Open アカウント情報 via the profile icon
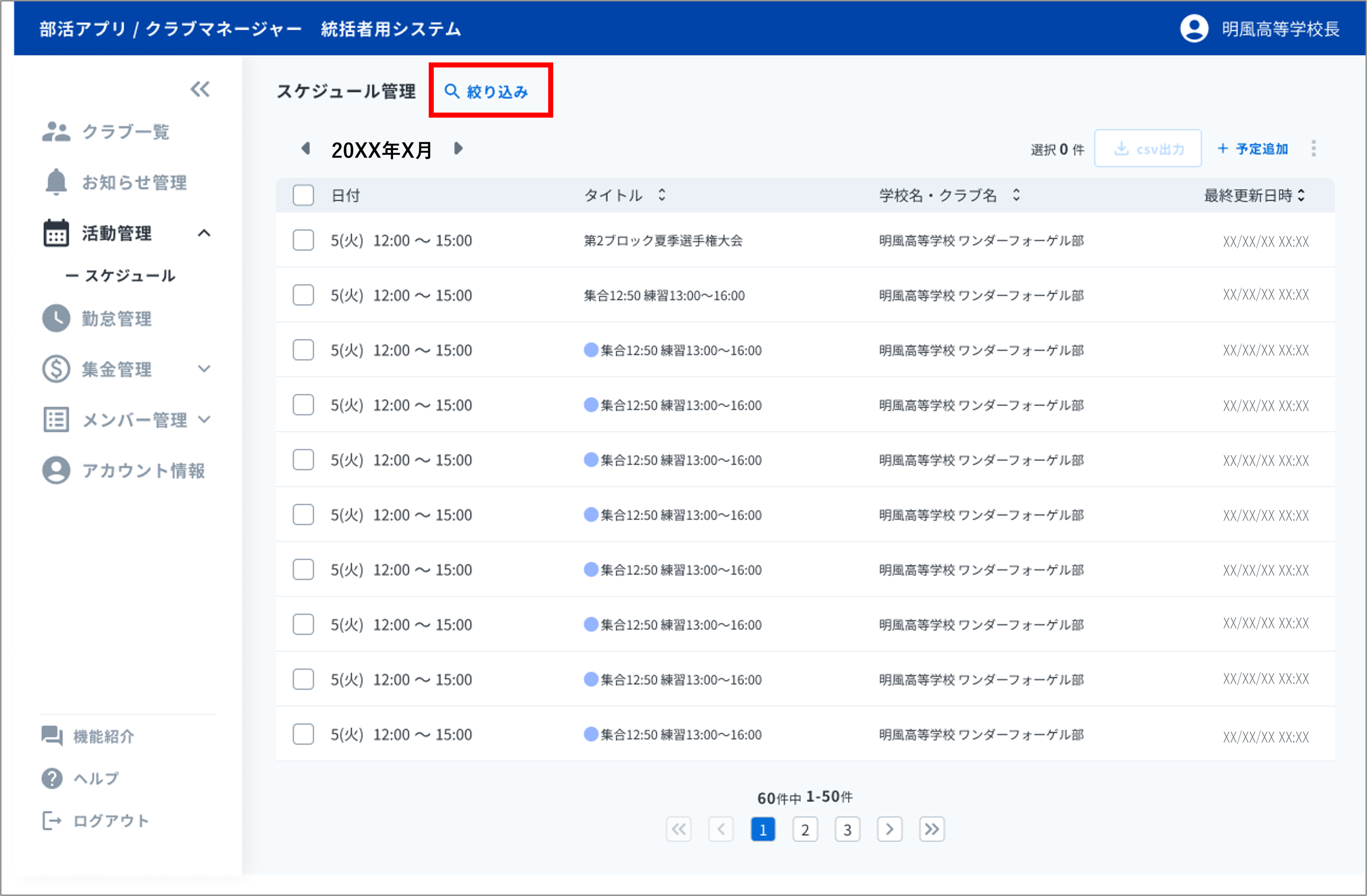 point(56,471)
